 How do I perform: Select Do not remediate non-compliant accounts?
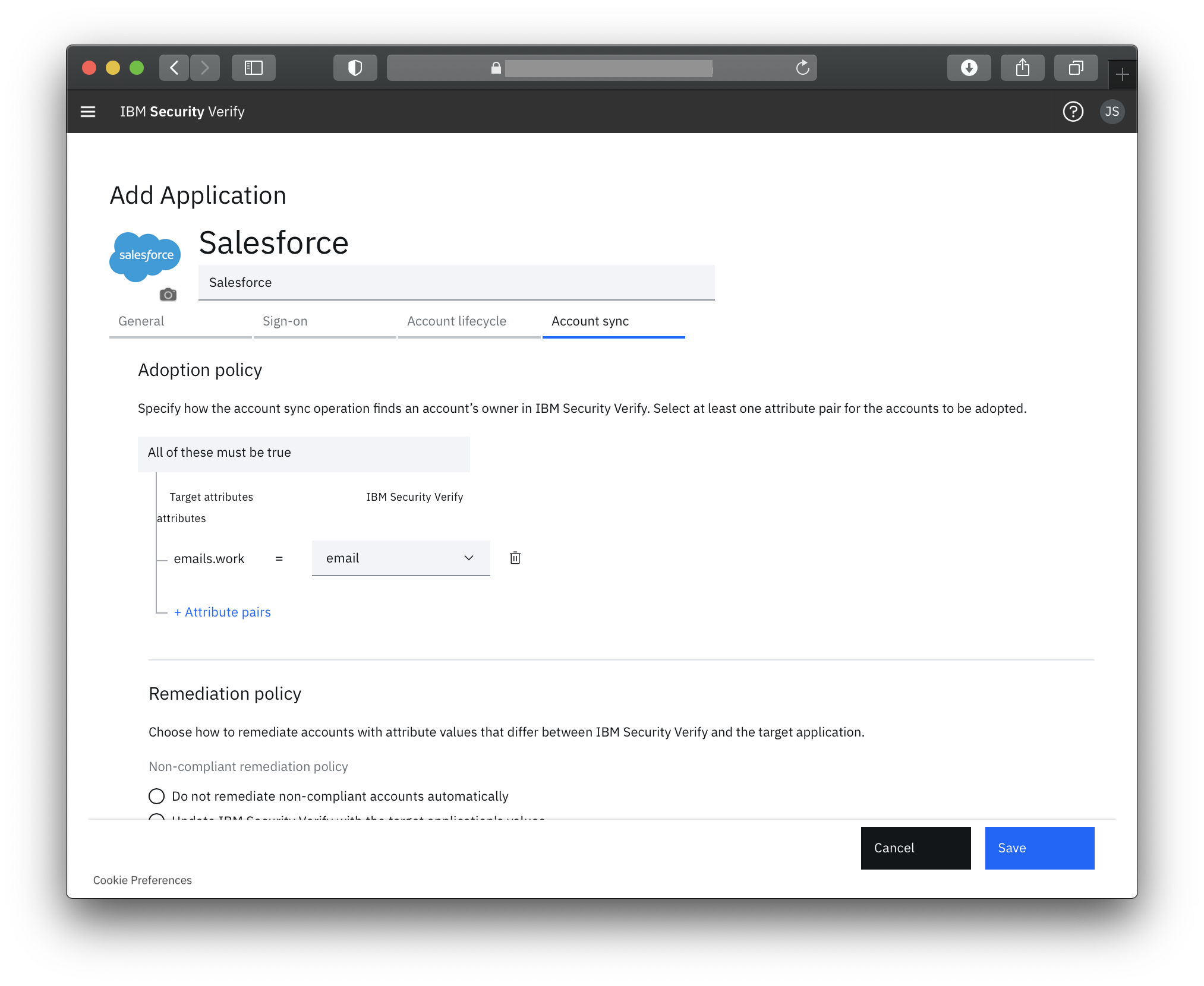[156, 796]
